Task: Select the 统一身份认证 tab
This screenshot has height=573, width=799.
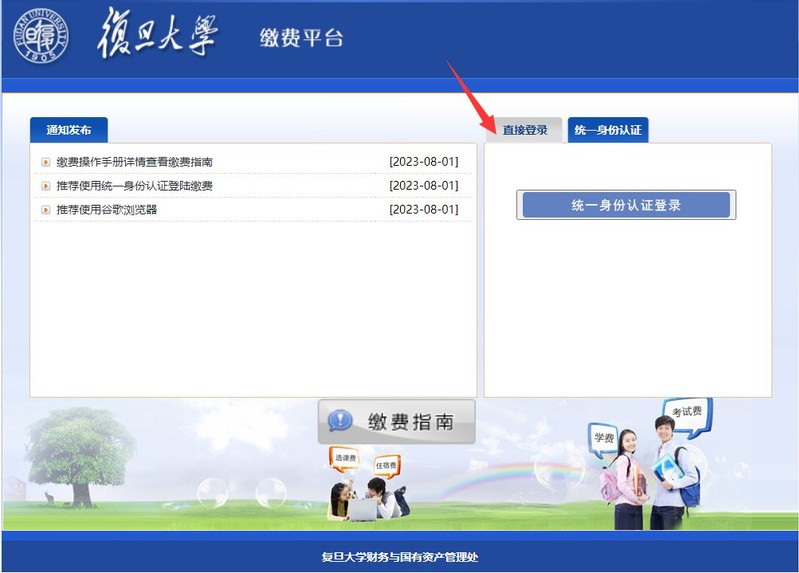Action: click(608, 130)
